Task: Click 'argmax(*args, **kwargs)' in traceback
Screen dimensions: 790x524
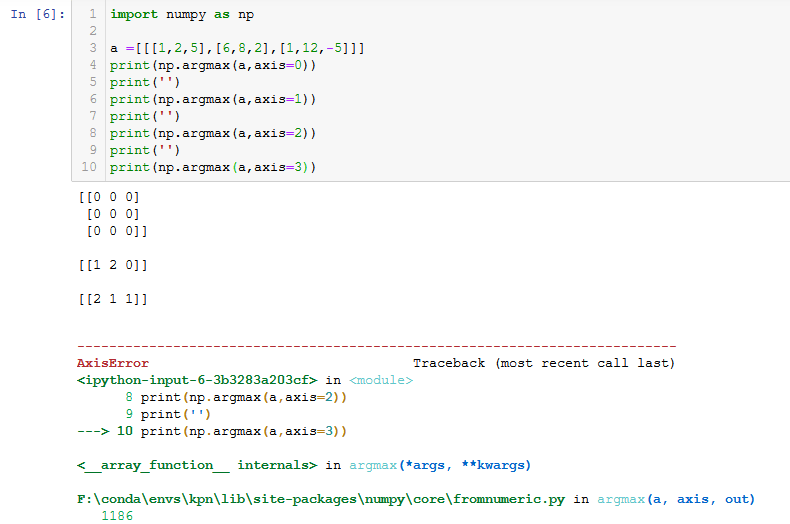Action: point(440,465)
